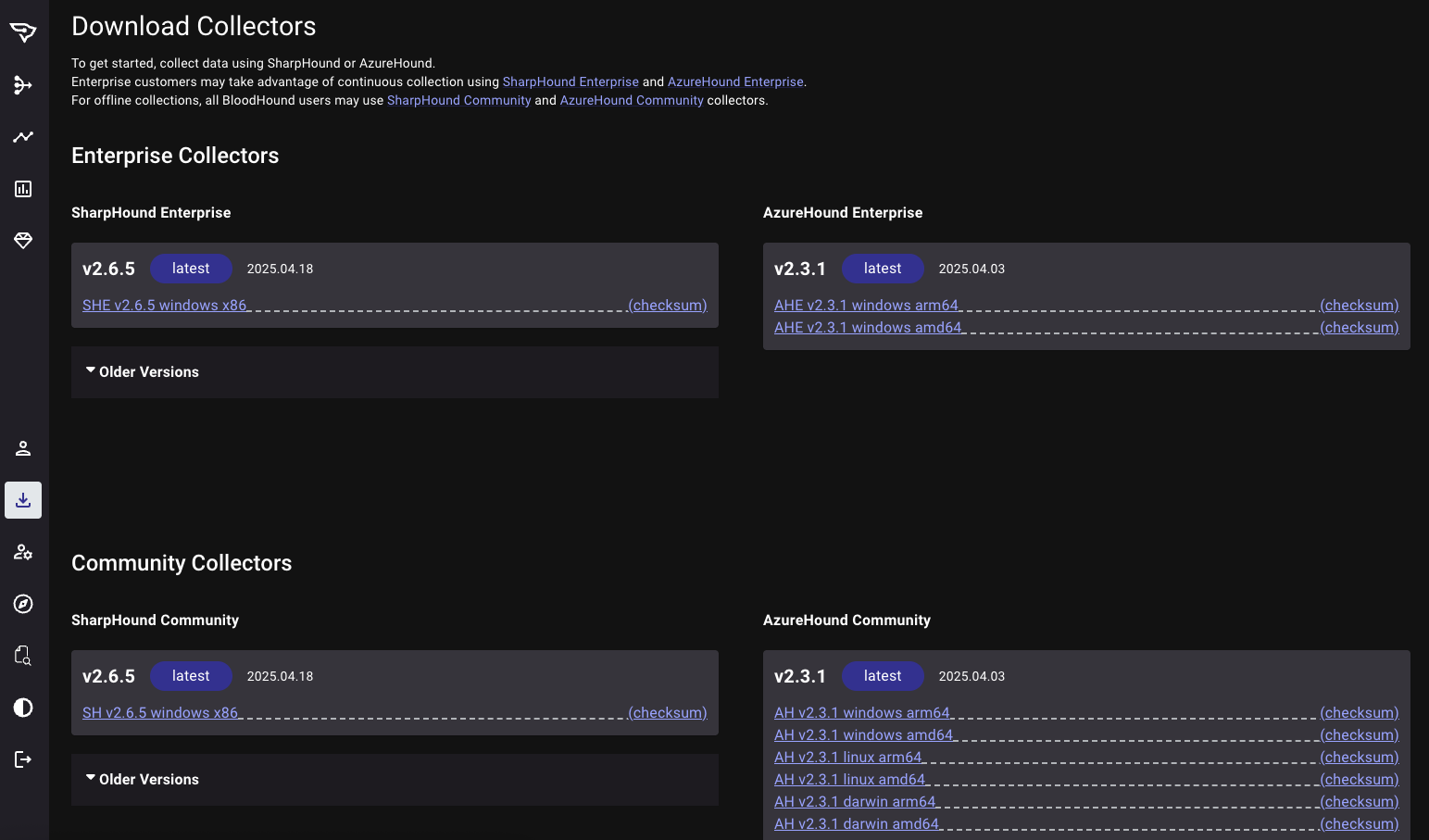The image size is (1429, 840).
Task: Click the latest badge under AzureHound Community
Action: [883, 676]
